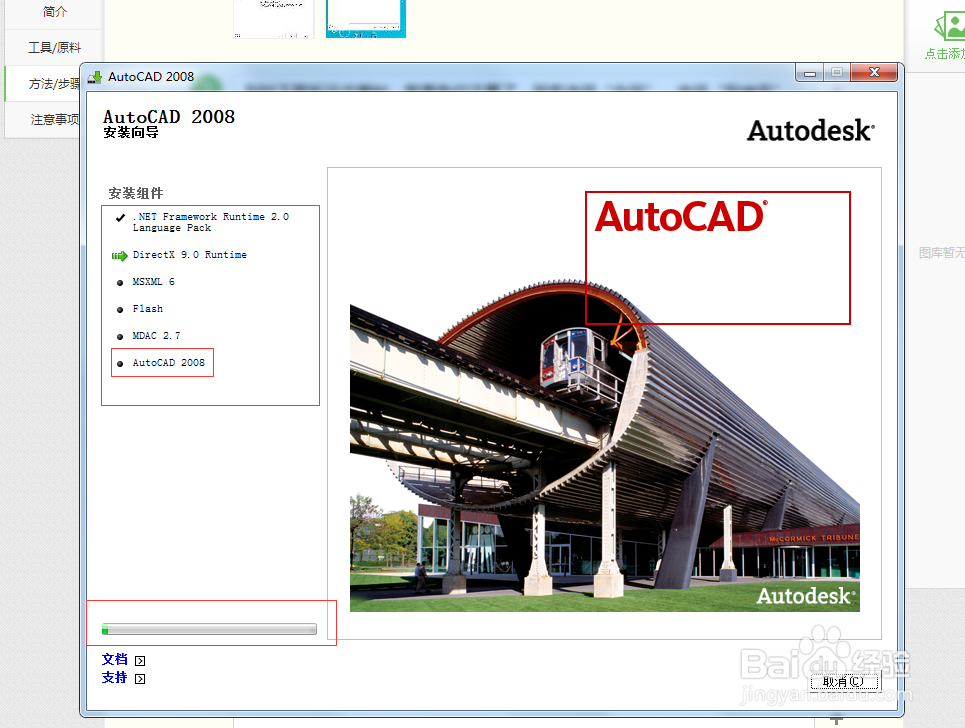Select the 工具/原料 sidebar tab
The width and height of the screenshot is (965, 728).
[54, 47]
